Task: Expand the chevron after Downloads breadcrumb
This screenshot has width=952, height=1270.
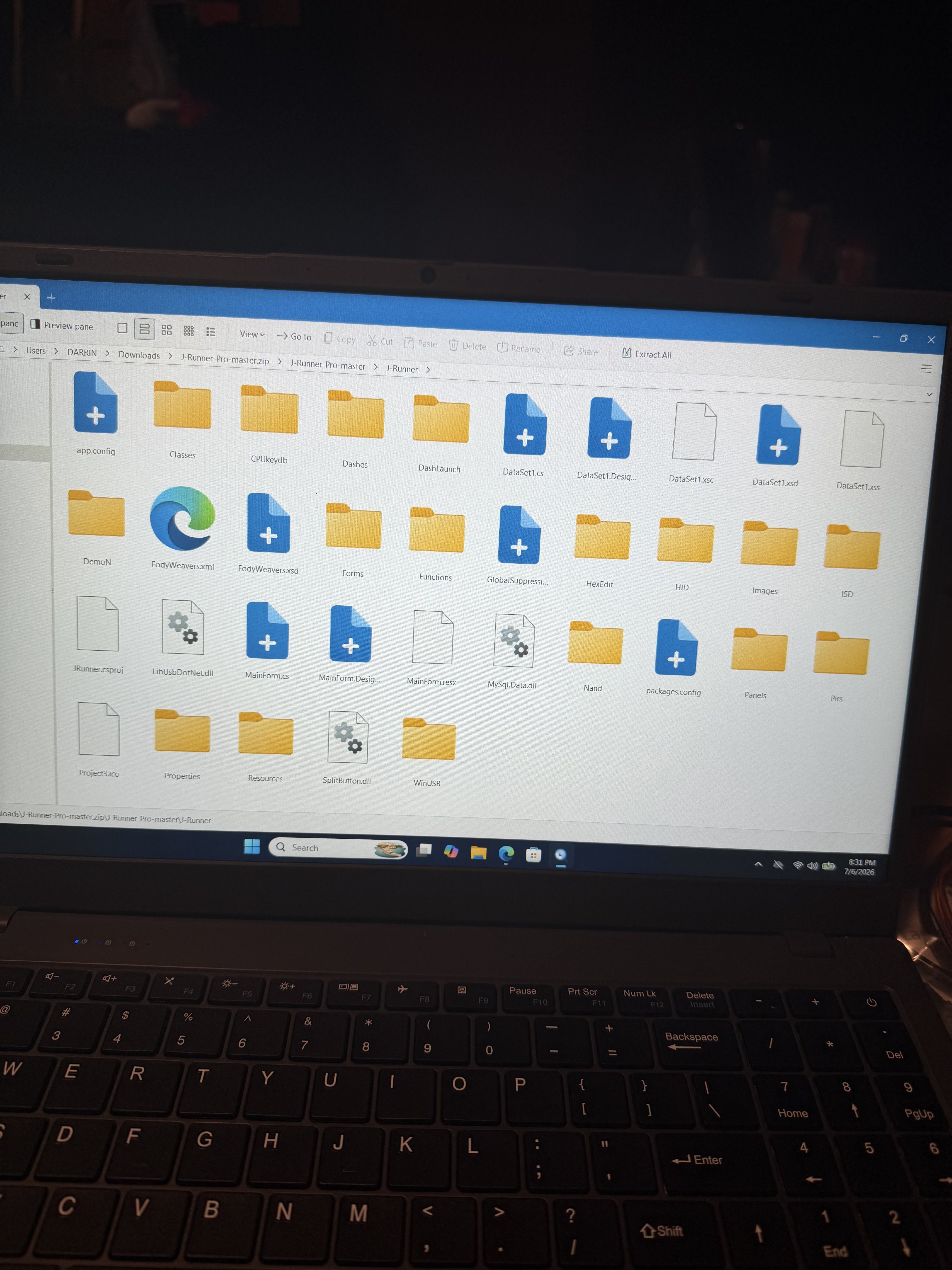Action: coord(170,357)
